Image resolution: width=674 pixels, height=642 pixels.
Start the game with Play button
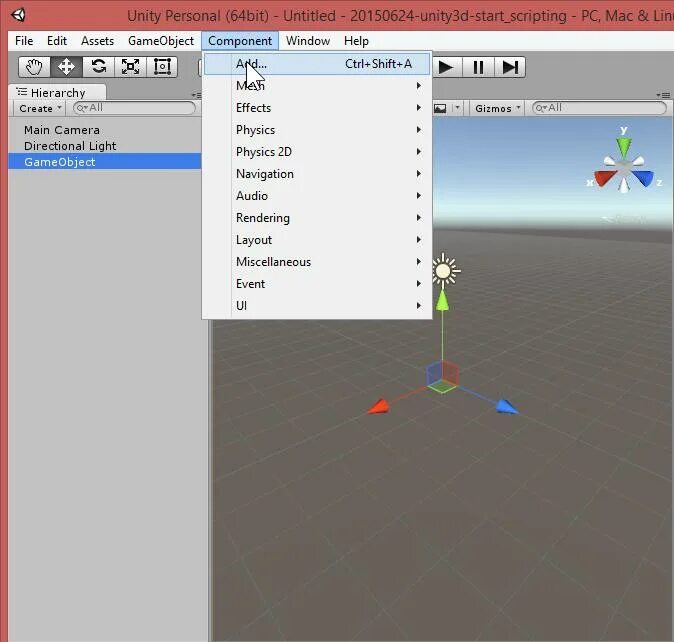[x=446, y=67]
